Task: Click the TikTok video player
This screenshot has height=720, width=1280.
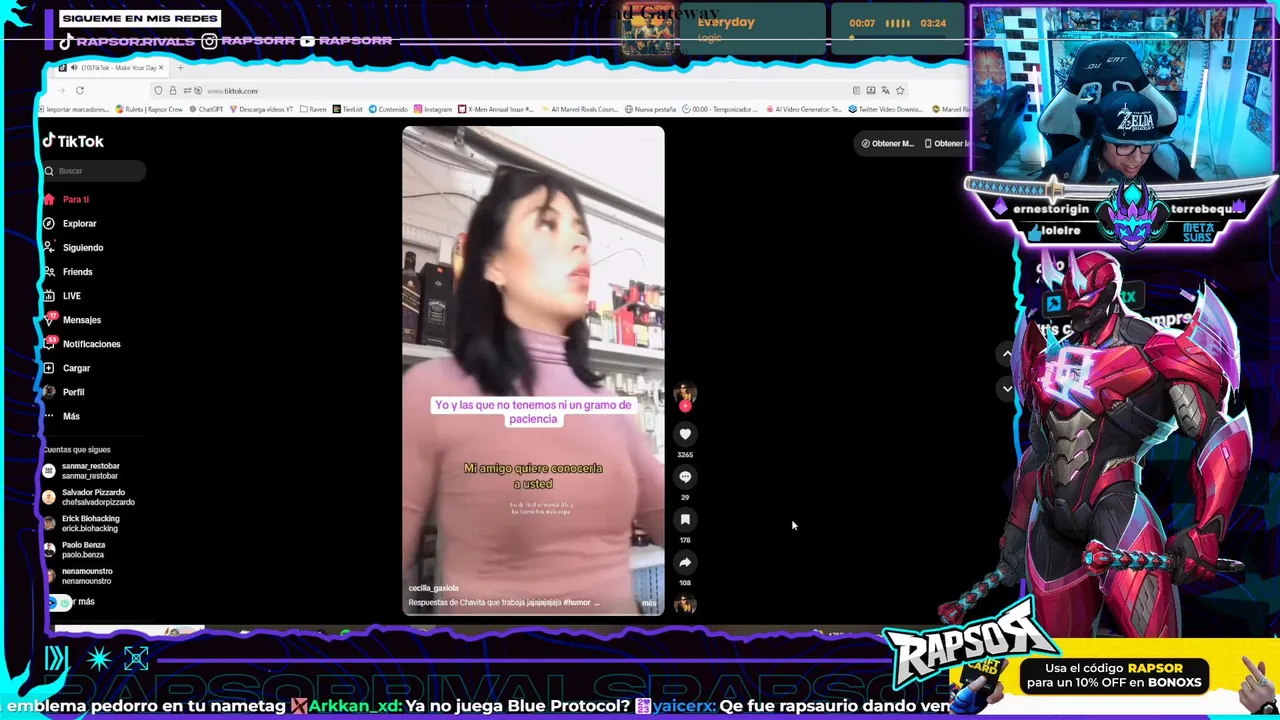Action: pyautogui.click(x=533, y=370)
